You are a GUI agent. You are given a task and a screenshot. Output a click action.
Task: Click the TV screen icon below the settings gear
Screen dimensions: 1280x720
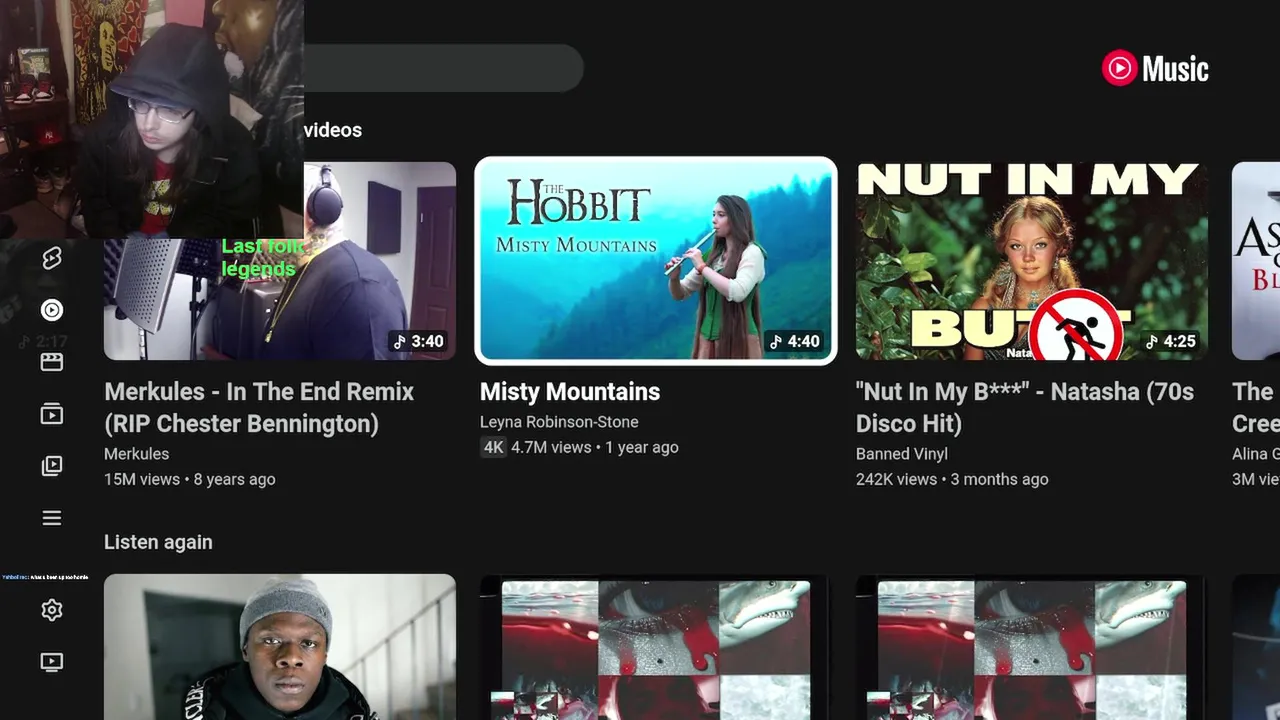pyautogui.click(x=52, y=662)
